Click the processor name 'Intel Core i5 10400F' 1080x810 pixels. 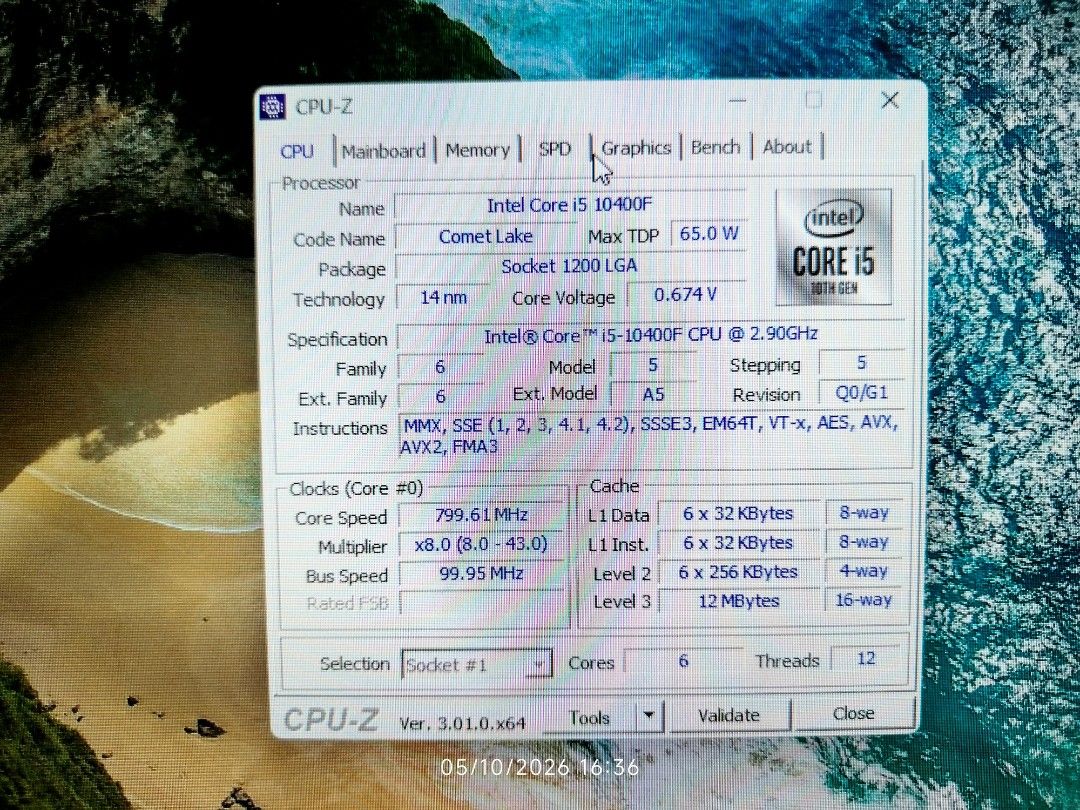tap(570, 205)
